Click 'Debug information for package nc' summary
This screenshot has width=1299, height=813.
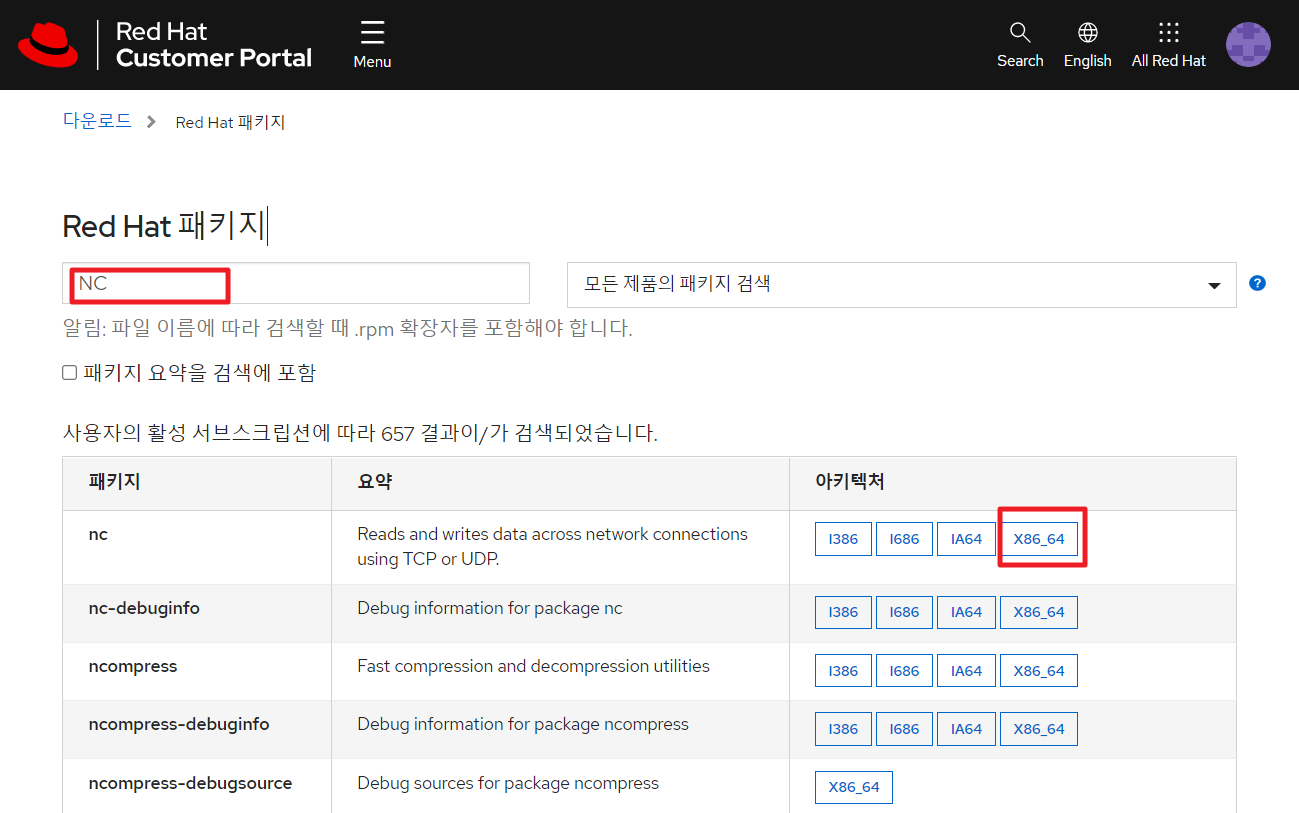[490, 608]
